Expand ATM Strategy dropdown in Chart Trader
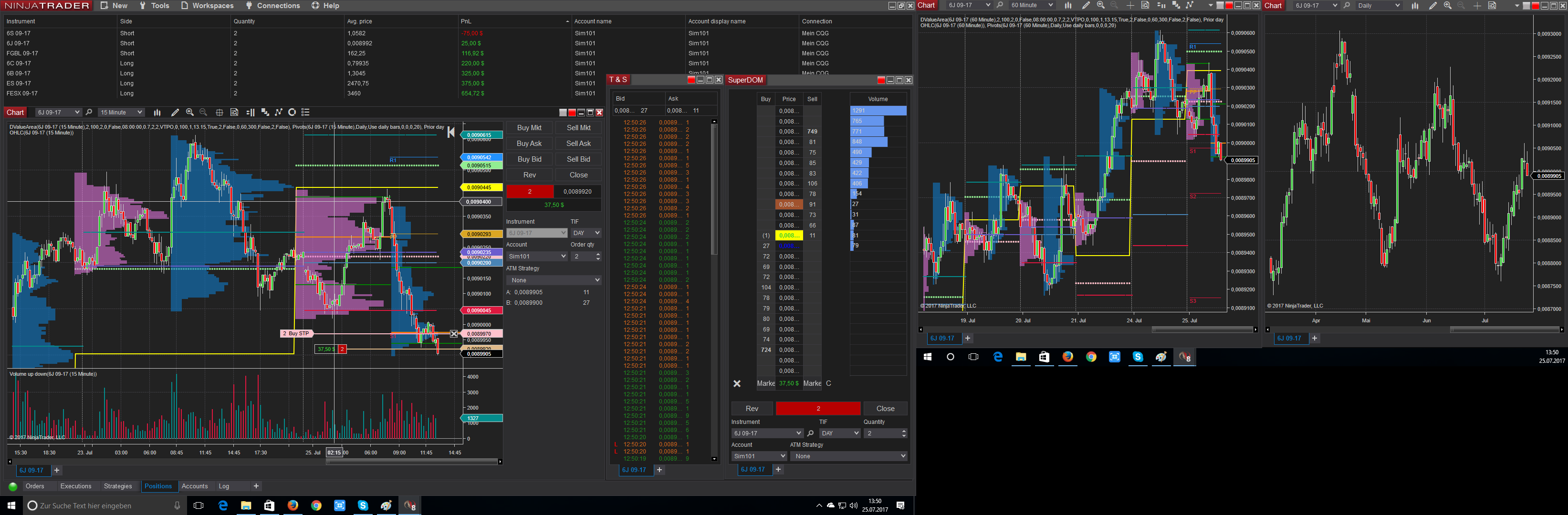 (x=554, y=280)
